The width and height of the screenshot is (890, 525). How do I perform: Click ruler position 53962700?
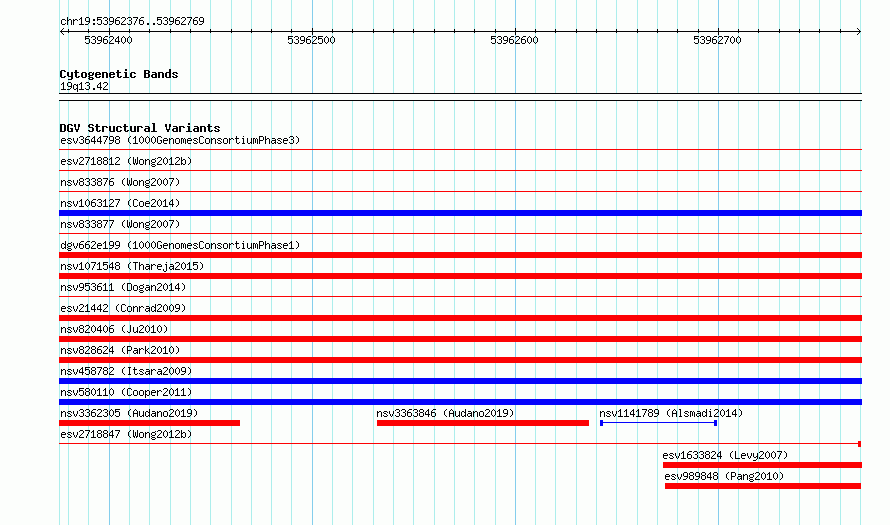click(x=717, y=40)
